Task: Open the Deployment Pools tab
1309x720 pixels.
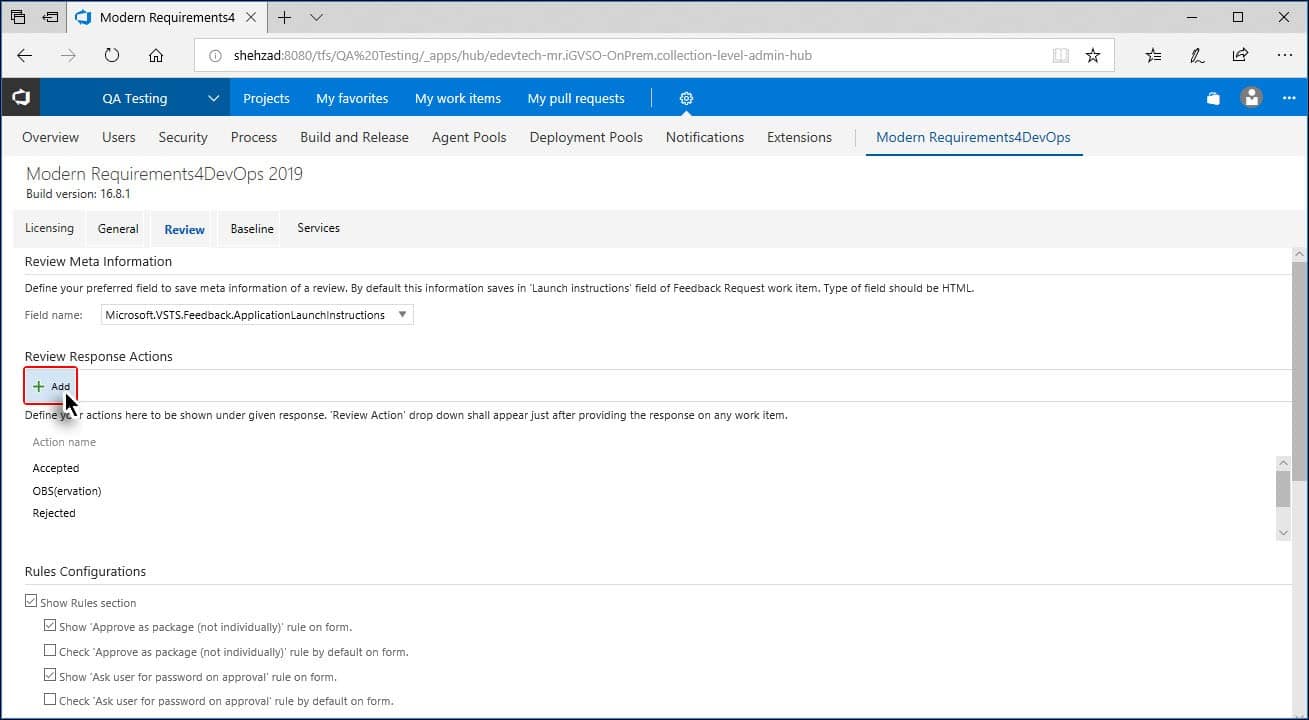Action: coord(586,137)
